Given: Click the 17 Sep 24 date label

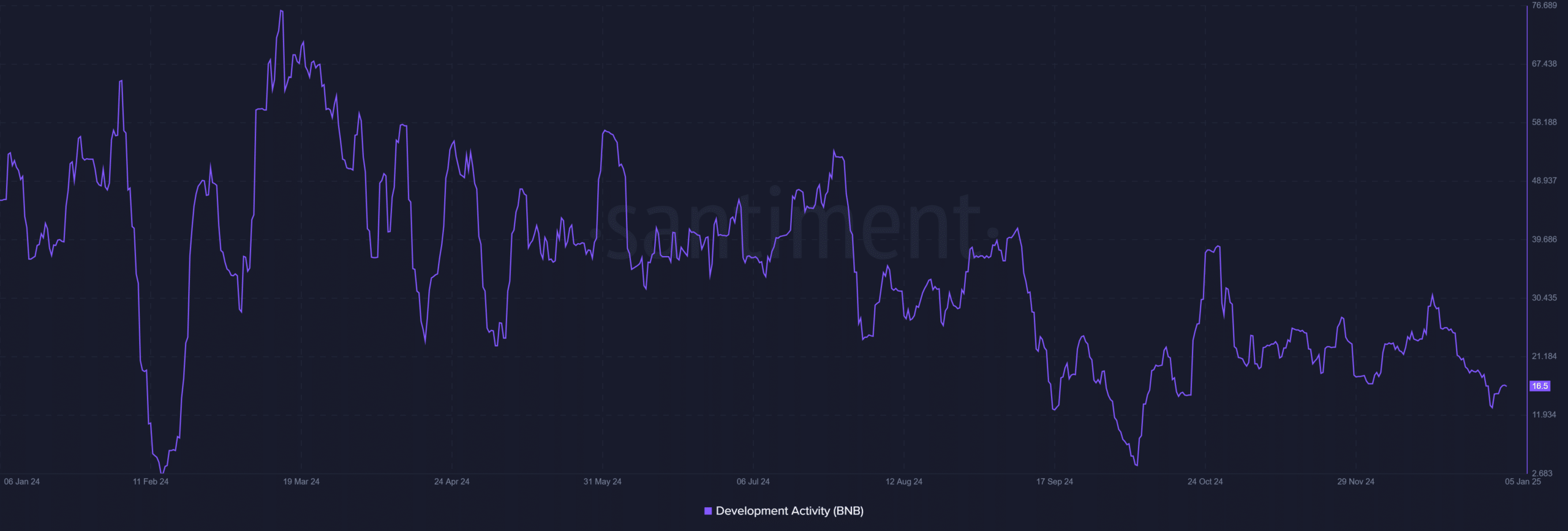Looking at the screenshot, I should (x=1055, y=481).
